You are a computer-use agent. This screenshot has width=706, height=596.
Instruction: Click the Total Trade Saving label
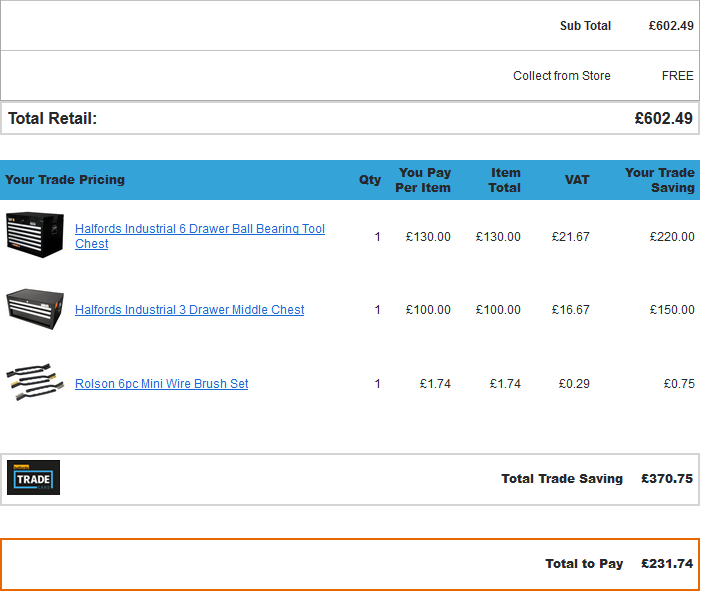coord(562,479)
